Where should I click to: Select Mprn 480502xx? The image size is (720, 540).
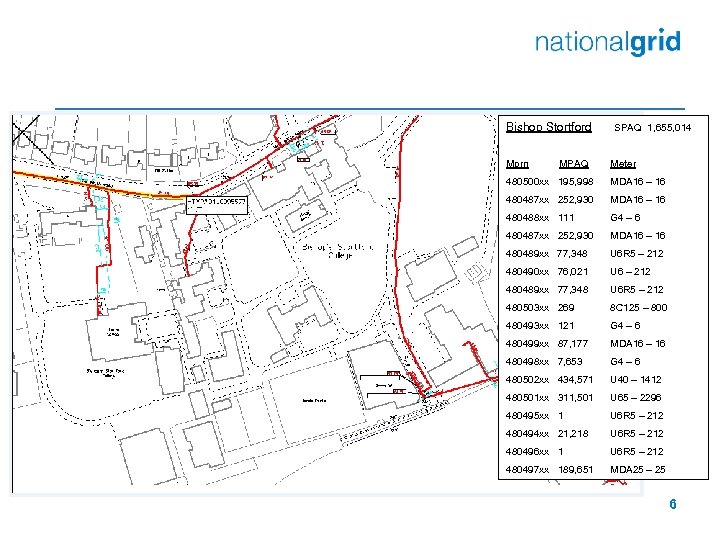pyautogui.click(x=527, y=380)
